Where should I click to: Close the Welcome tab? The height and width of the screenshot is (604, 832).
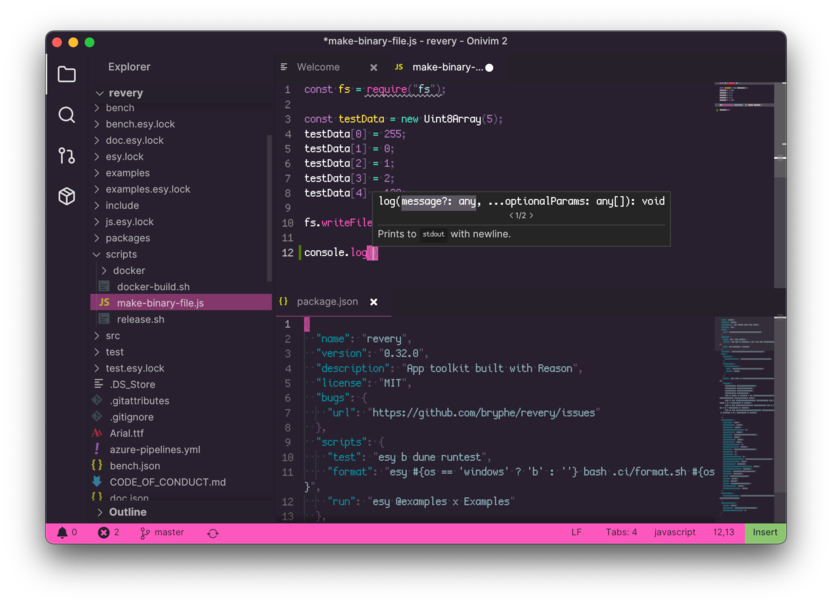(x=374, y=68)
